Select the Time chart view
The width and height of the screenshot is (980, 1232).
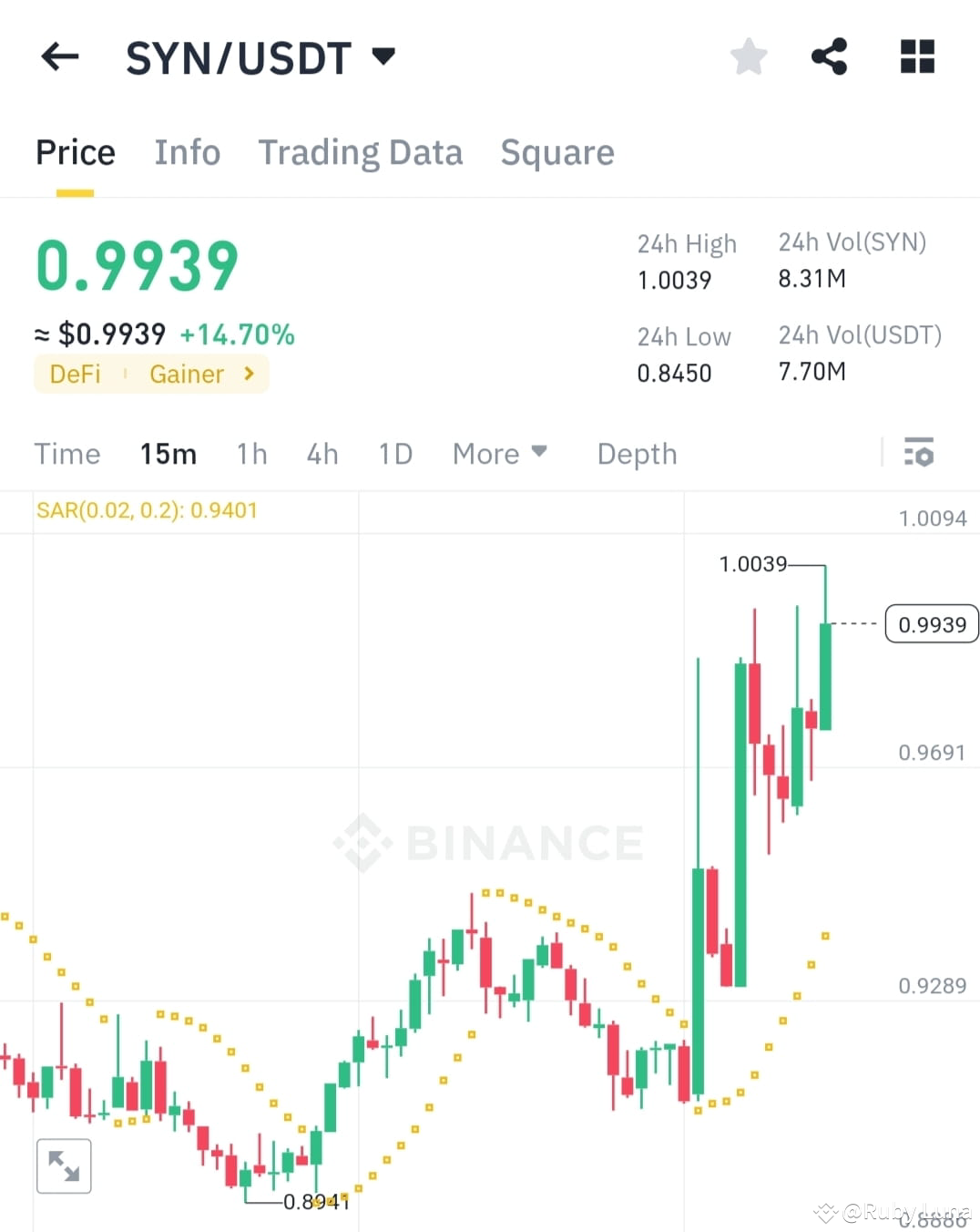click(67, 453)
